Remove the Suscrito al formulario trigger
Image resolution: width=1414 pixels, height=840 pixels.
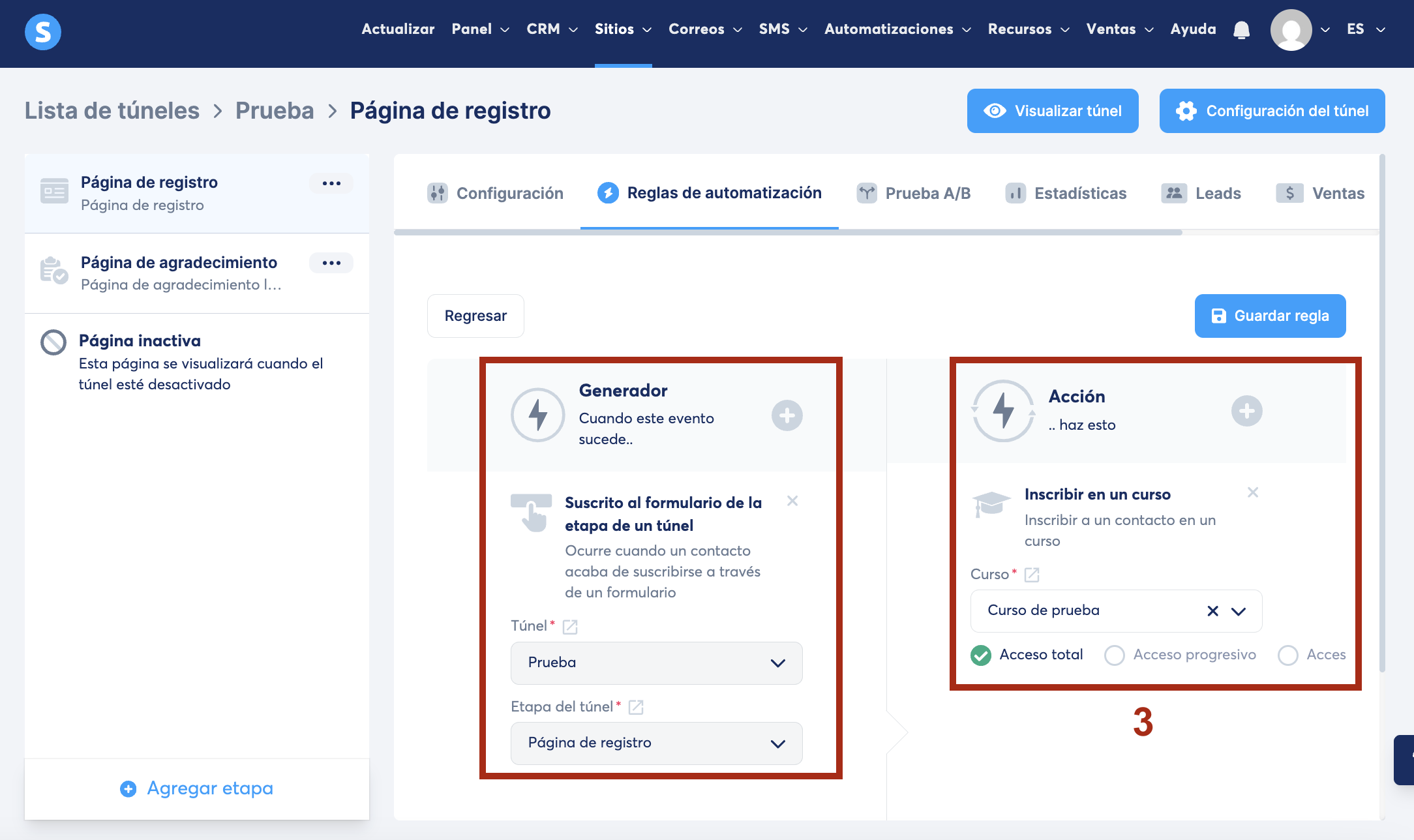click(792, 501)
